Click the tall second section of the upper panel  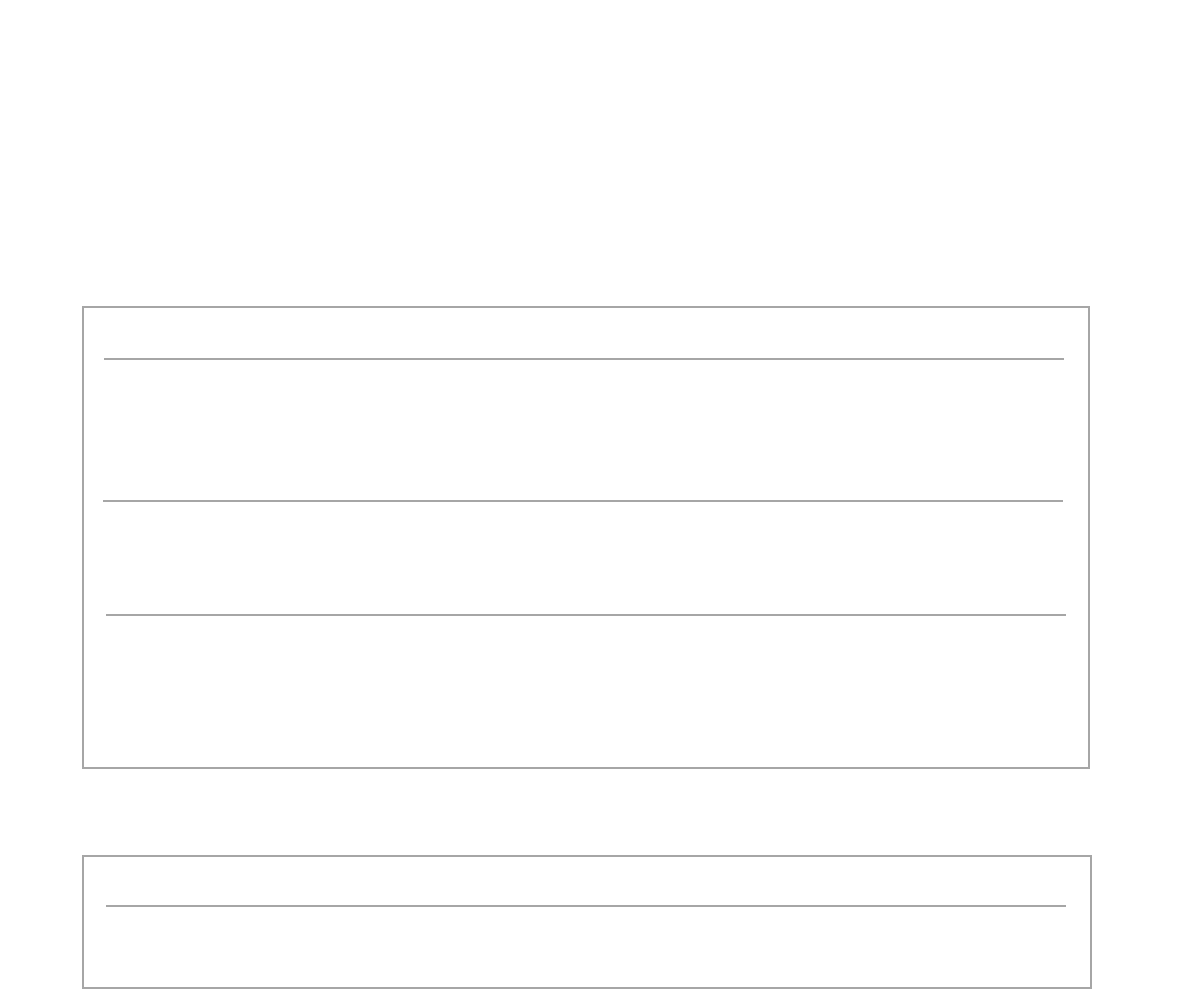[584, 430]
